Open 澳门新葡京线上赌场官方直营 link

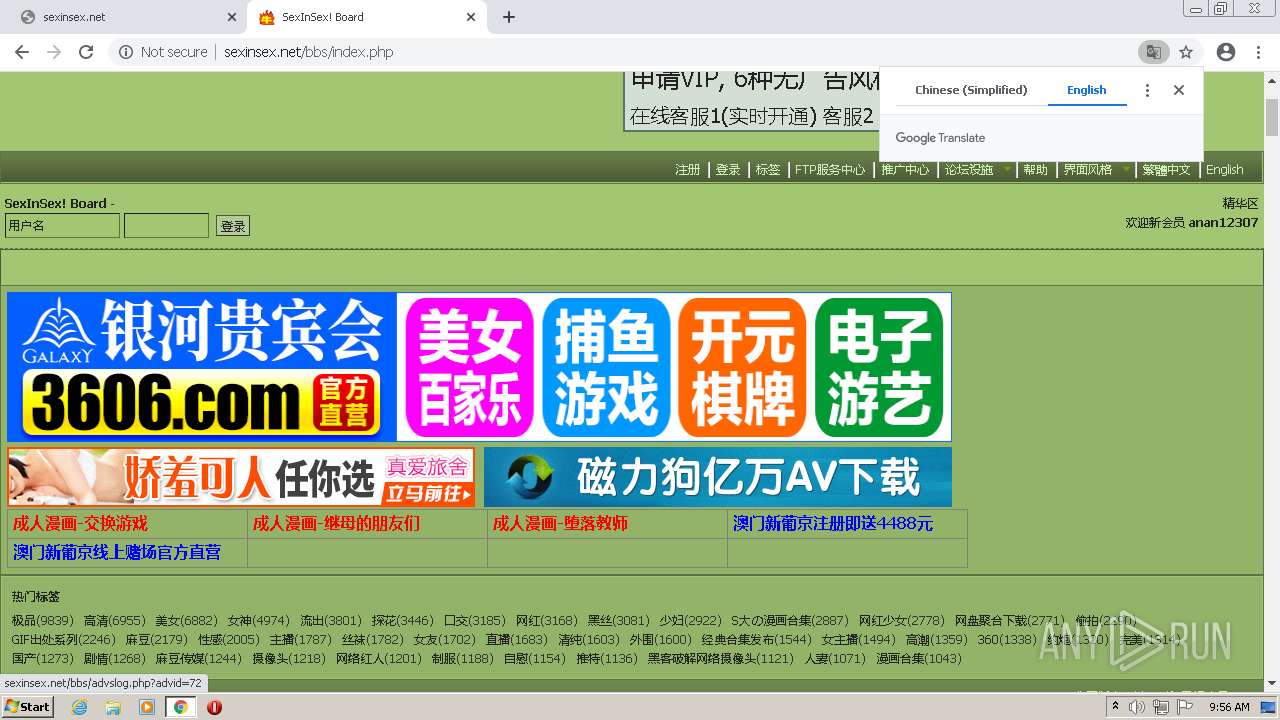coord(117,553)
